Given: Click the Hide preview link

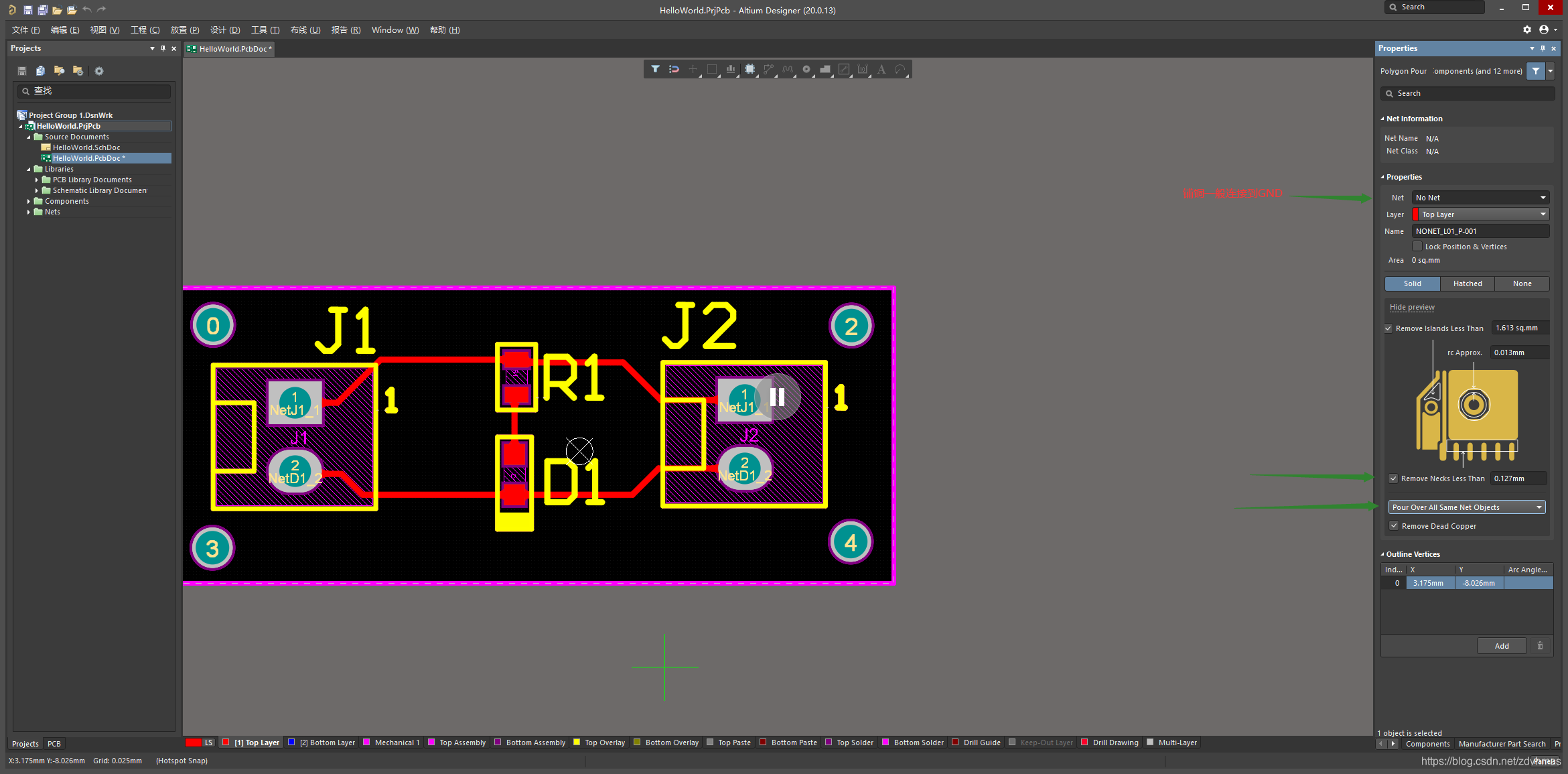Looking at the screenshot, I should 1412,307.
